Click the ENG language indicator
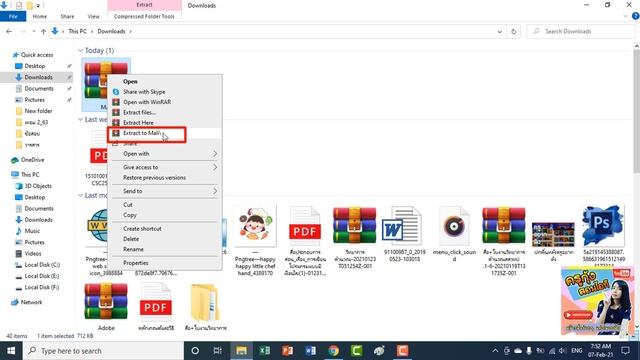The width and height of the screenshot is (640, 360). point(576,351)
